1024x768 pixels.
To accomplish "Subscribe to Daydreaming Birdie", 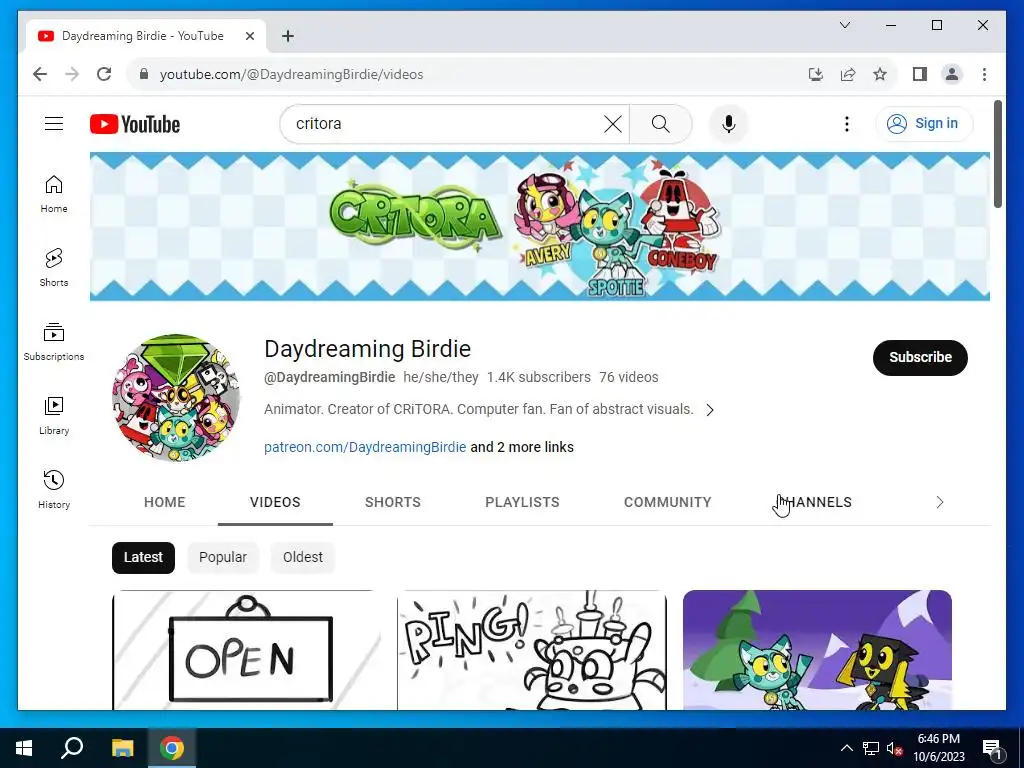I will pos(920,357).
